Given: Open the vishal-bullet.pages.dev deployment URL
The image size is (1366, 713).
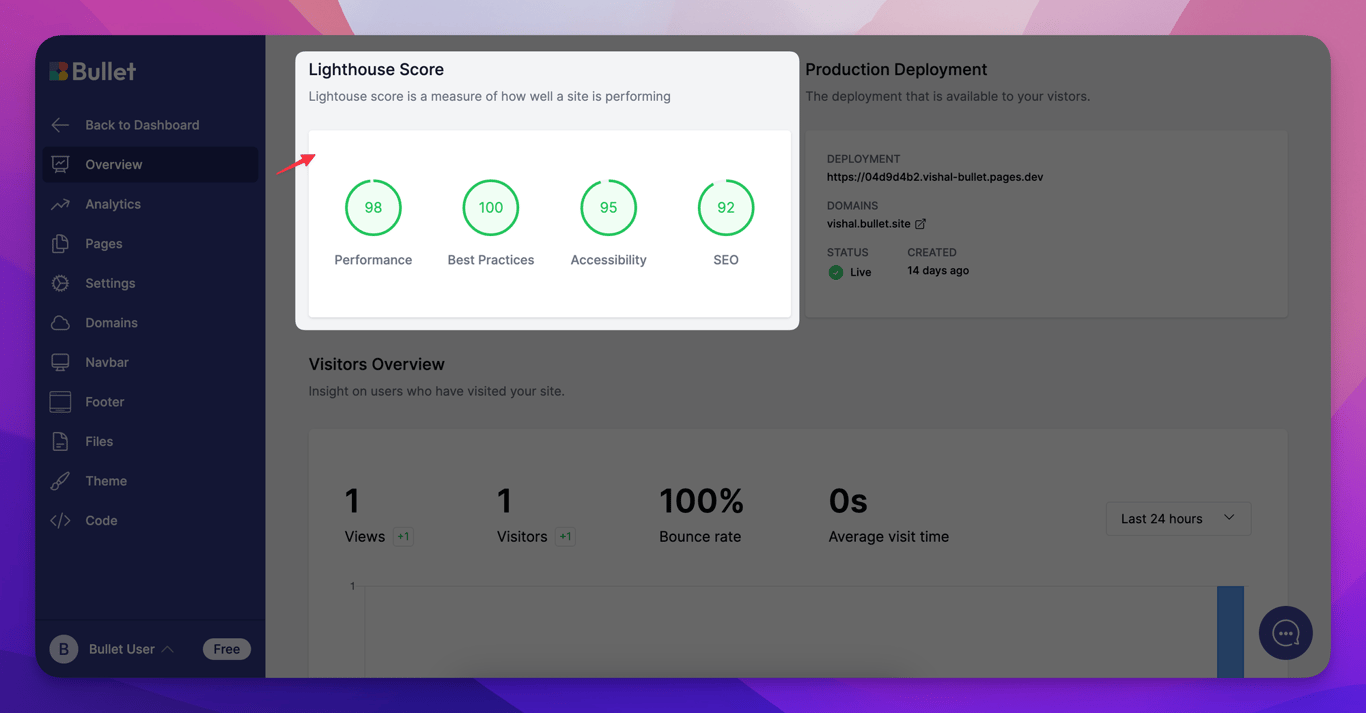Looking at the screenshot, I should point(935,177).
